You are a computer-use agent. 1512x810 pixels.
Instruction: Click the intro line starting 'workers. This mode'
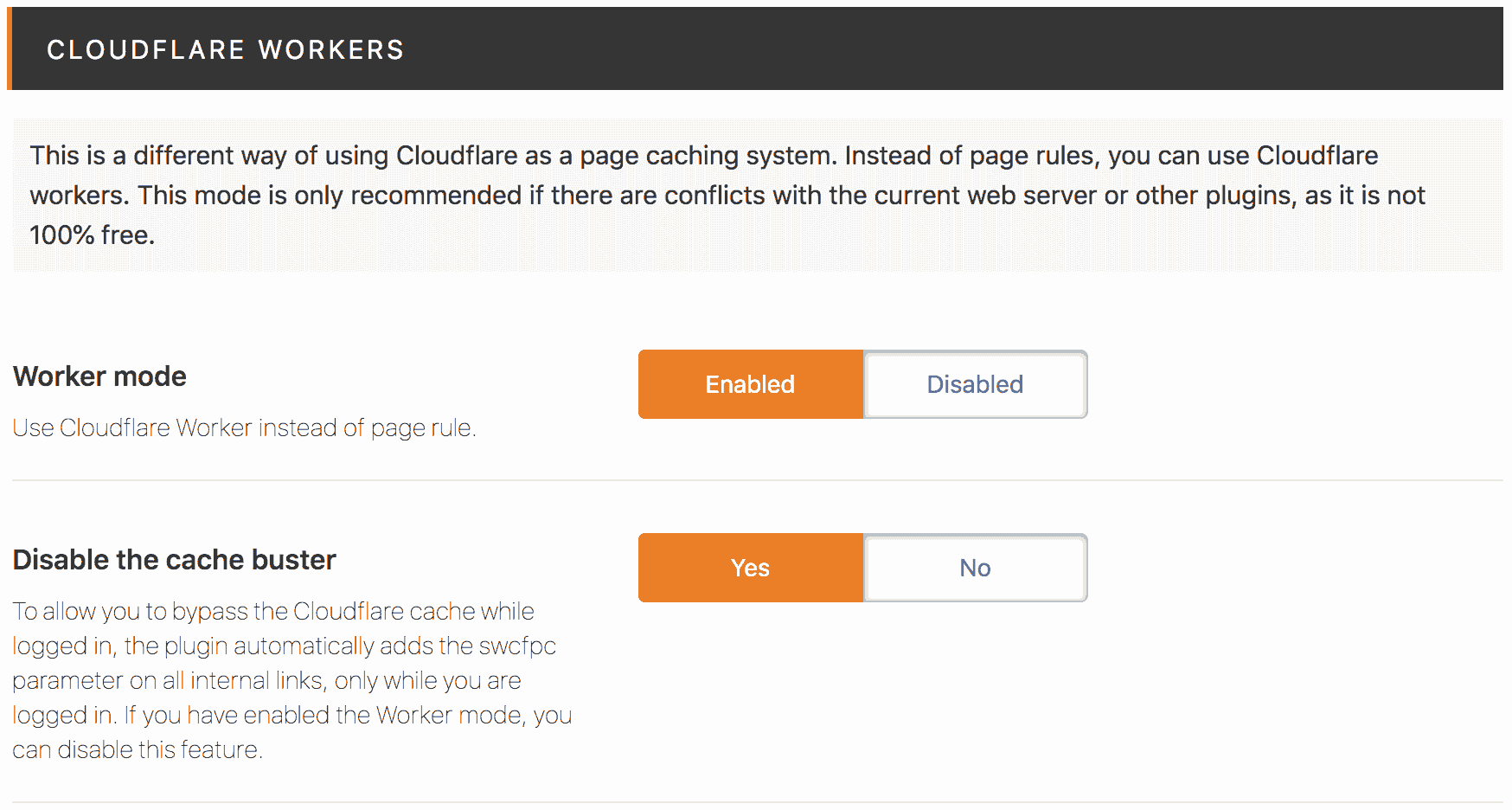[727, 196]
